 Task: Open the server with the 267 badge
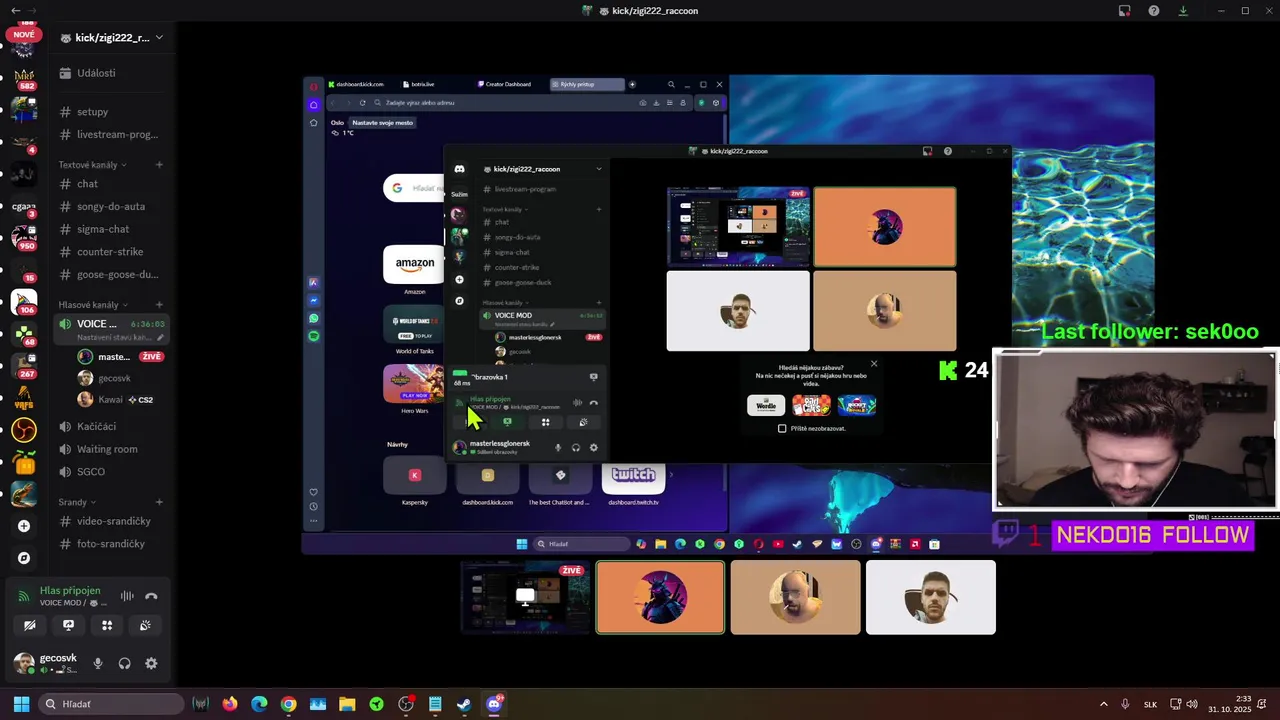[x=24, y=366]
